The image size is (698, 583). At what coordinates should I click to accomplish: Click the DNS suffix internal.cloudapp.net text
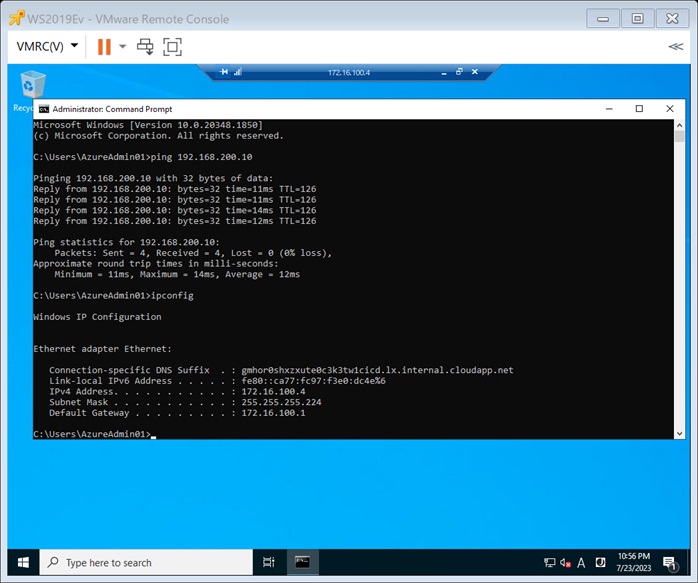377,370
